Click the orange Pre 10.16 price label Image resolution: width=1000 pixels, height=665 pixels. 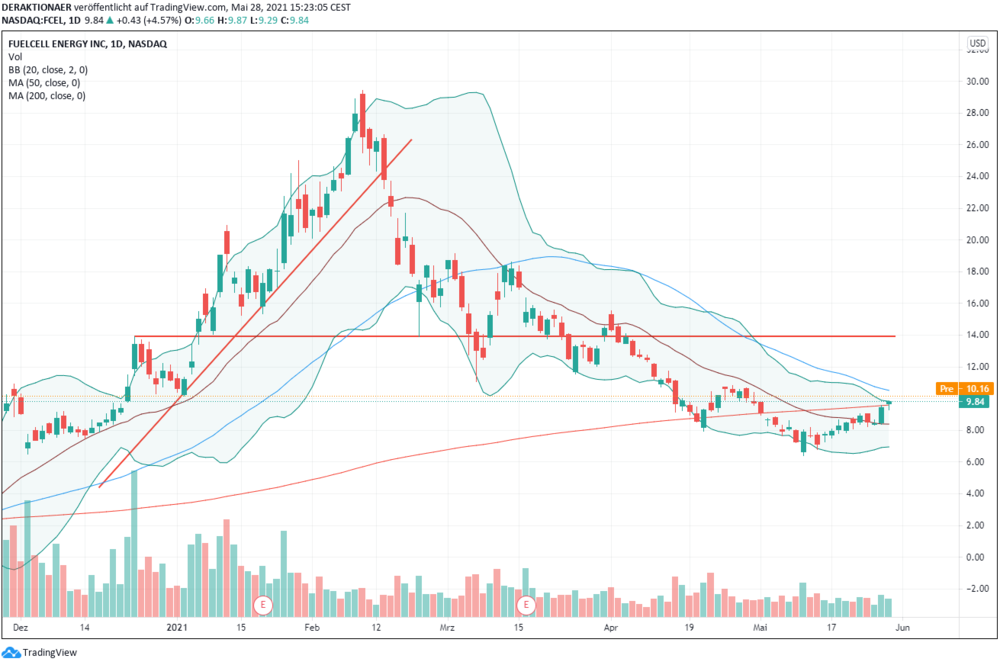pyautogui.click(x=965, y=388)
